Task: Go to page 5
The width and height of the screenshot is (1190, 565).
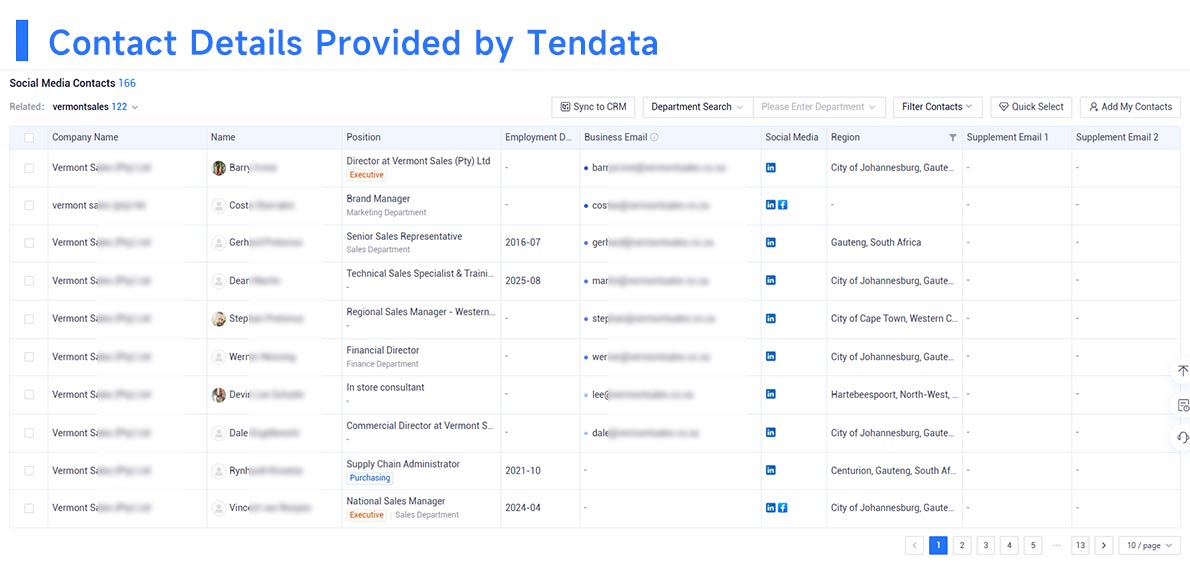Action: pos(1032,545)
